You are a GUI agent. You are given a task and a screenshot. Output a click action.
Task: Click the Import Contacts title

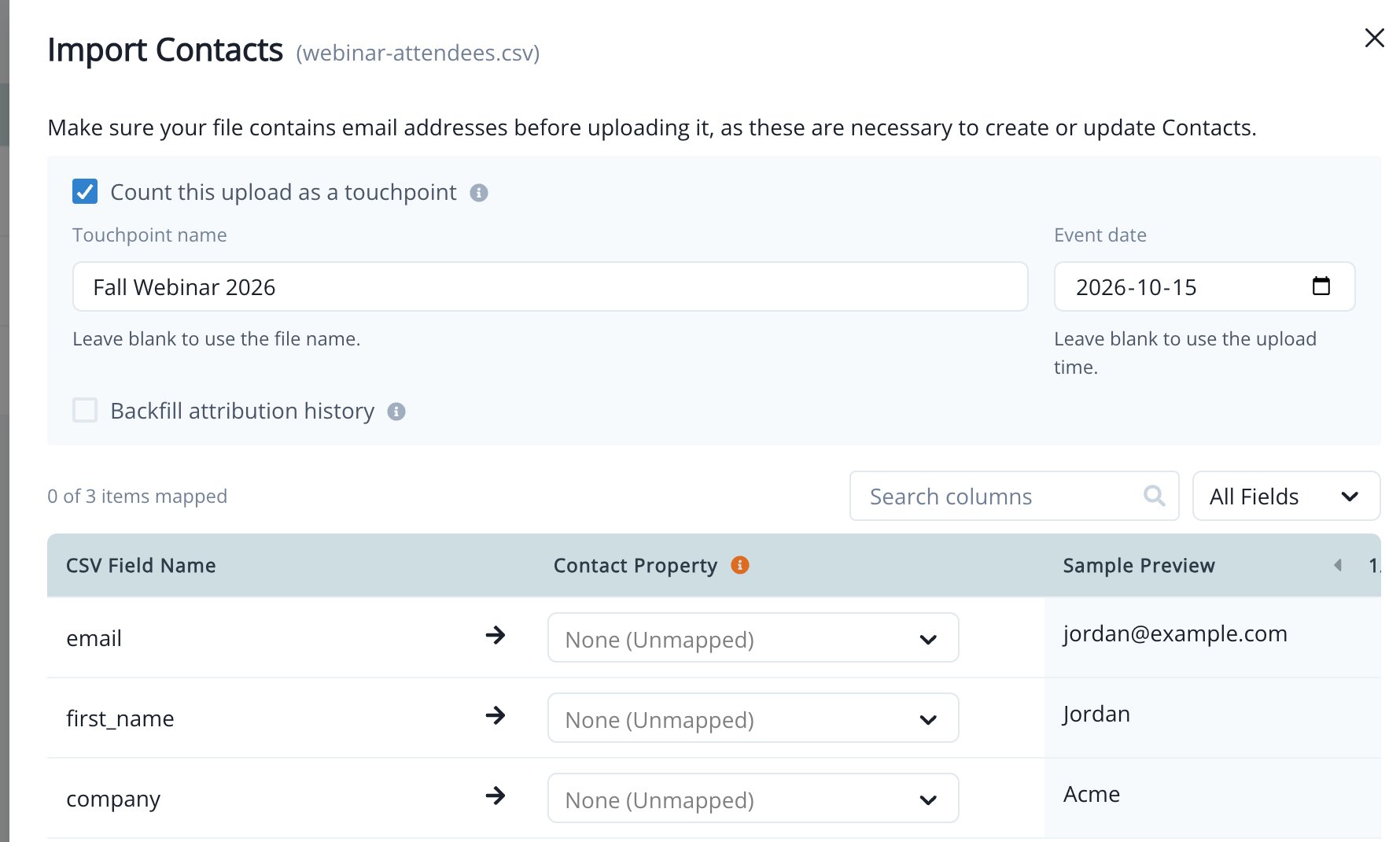pyautogui.click(x=165, y=50)
